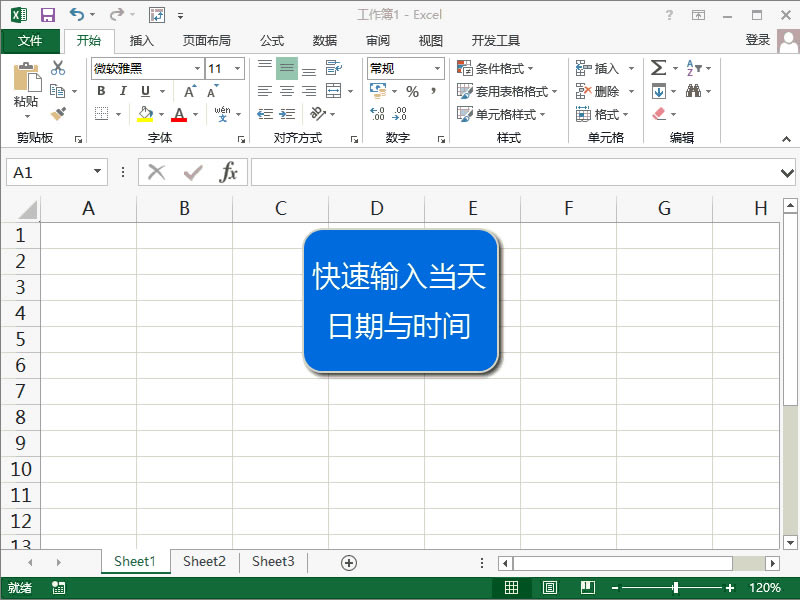The height and width of the screenshot is (600, 800).
Task: Switch to the 插入 ribbon tab
Action: pyautogui.click(x=139, y=41)
